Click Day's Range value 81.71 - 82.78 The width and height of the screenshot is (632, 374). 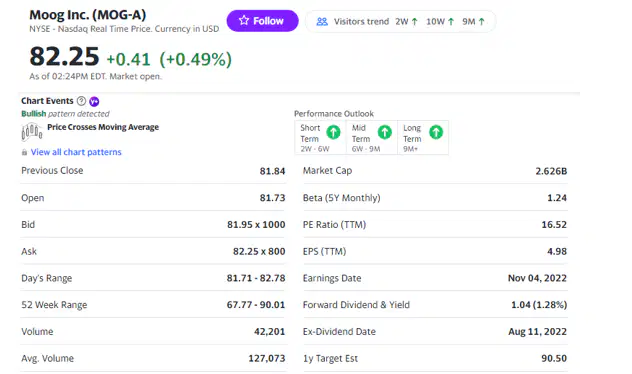[x=256, y=278]
